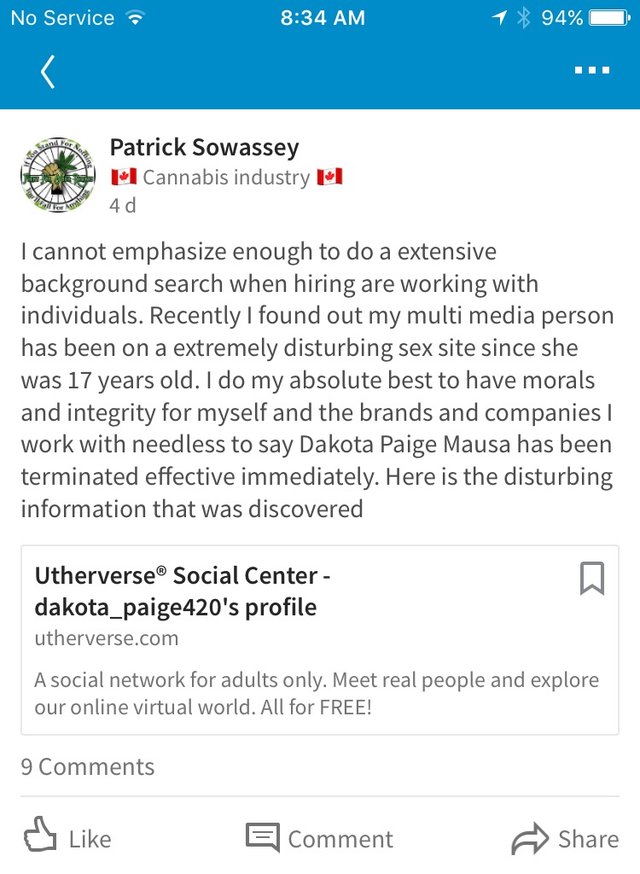Tap the battery icon in the status bar

pyautogui.click(x=608, y=18)
